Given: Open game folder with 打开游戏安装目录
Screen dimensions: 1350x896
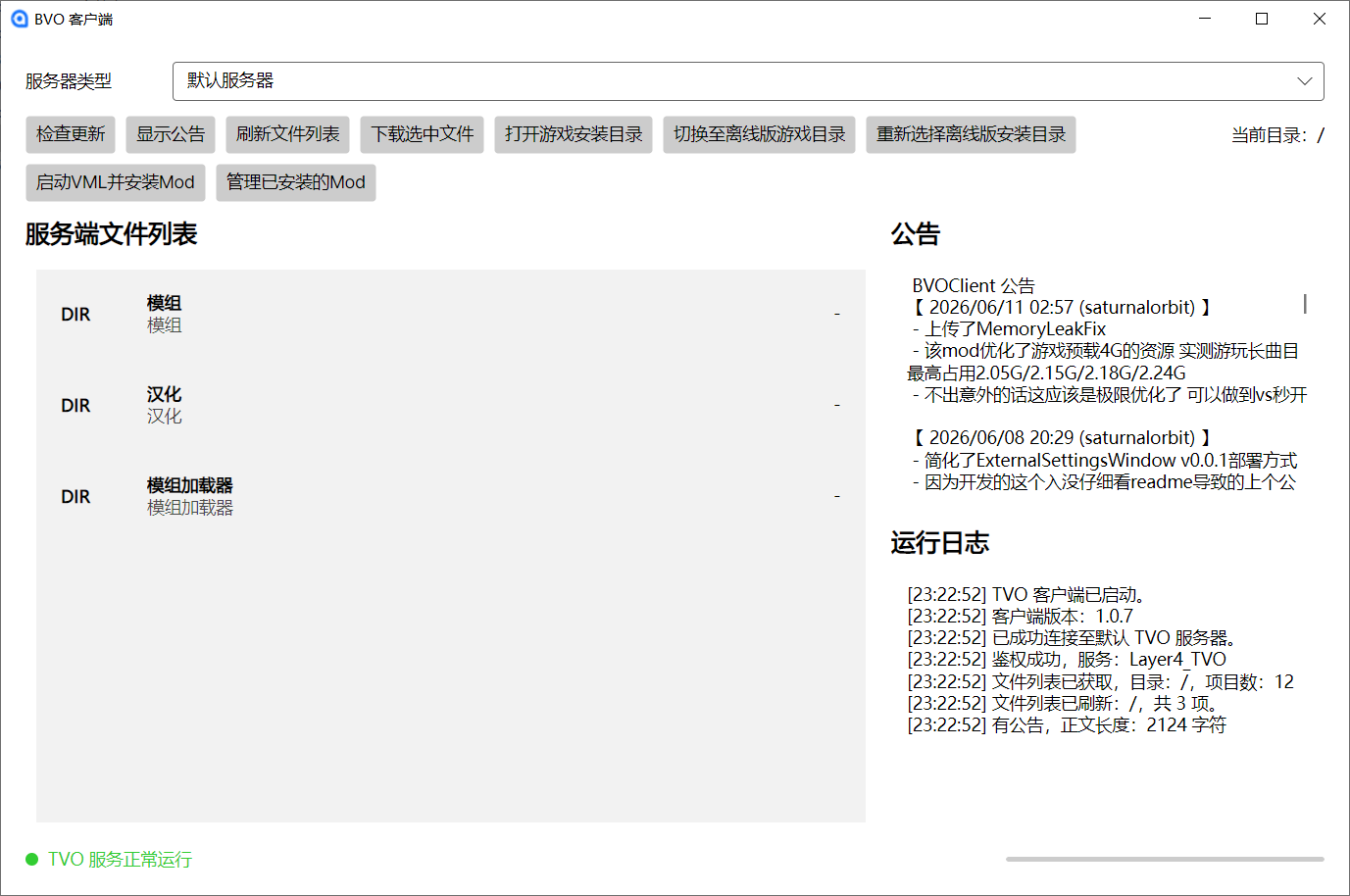Looking at the screenshot, I should pos(574,134).
